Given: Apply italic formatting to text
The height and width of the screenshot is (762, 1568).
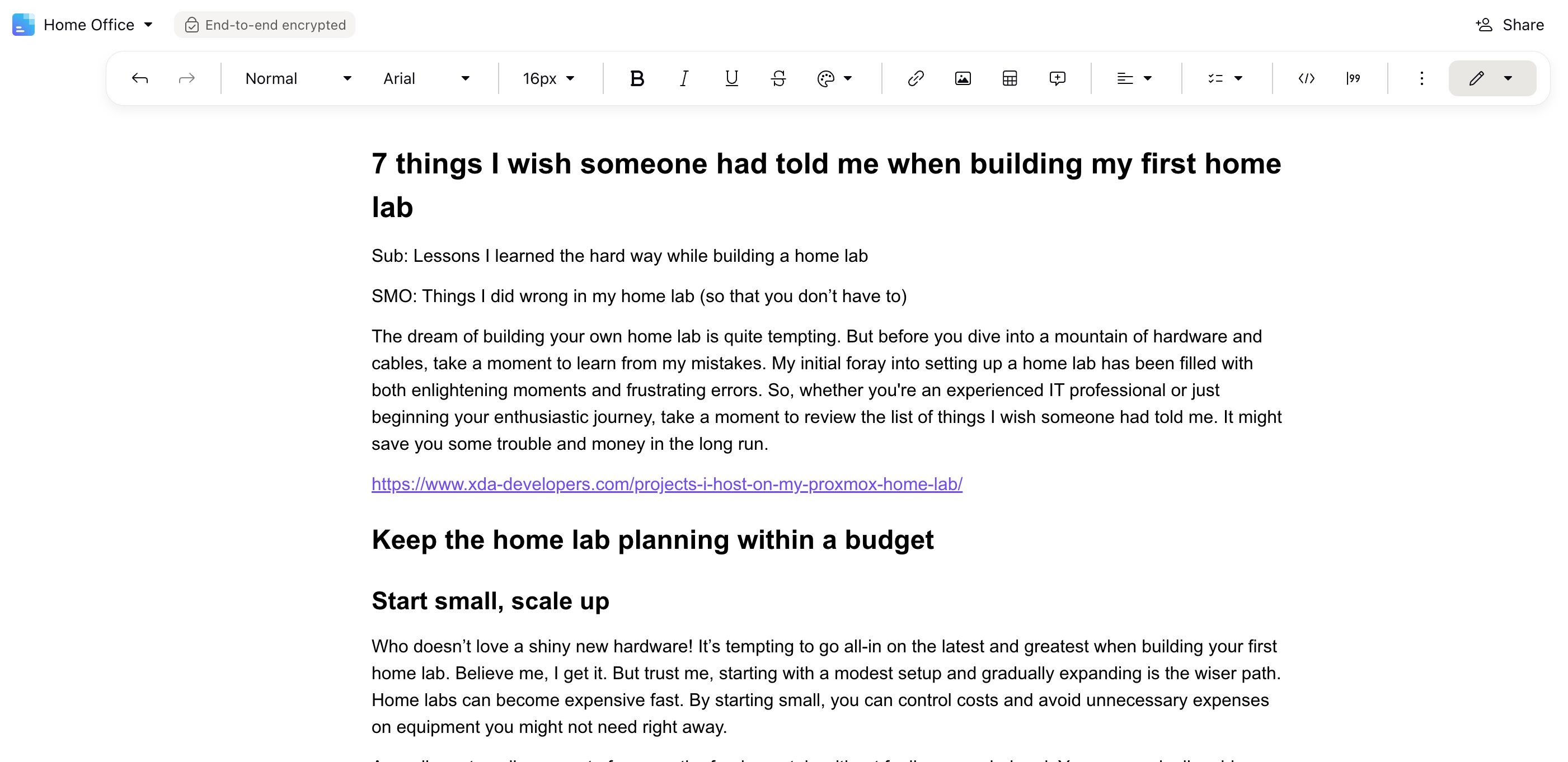Looking at the screenshot, I should click(x=684, y=77).
